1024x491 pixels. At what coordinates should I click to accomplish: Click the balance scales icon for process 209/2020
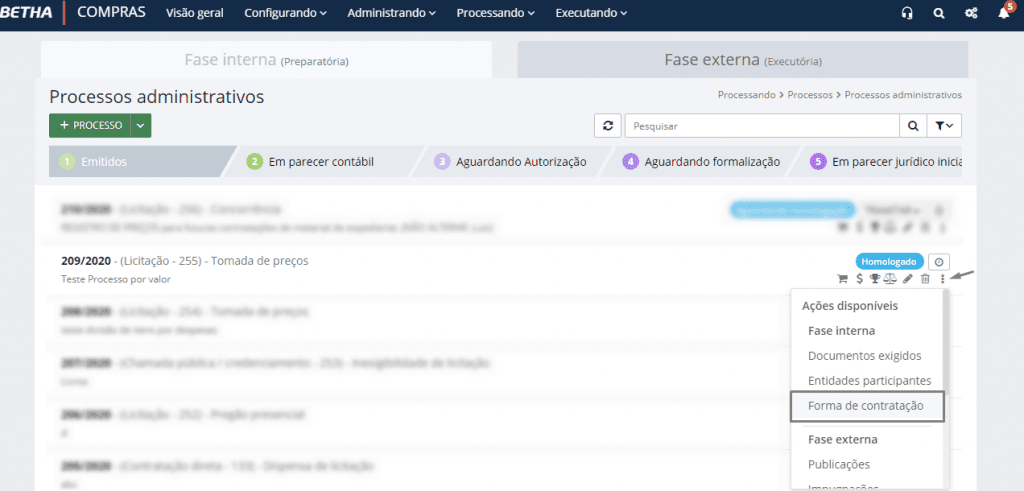pos(890,279)
